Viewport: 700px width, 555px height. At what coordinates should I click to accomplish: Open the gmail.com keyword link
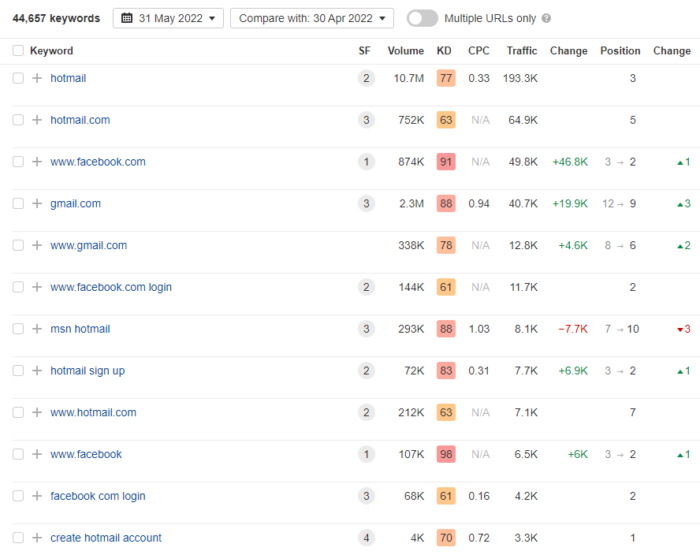75,204
